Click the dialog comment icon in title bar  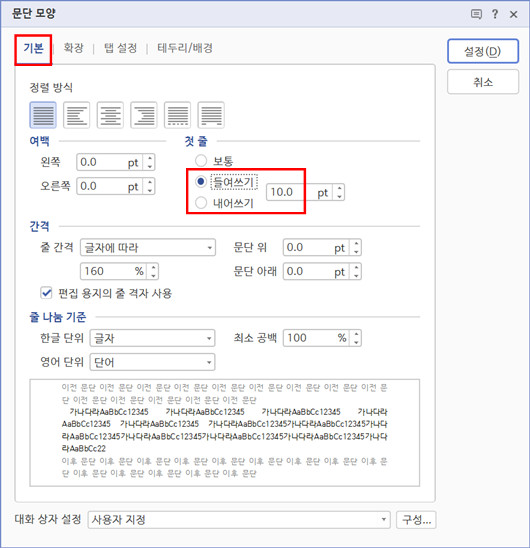point(476,14)
